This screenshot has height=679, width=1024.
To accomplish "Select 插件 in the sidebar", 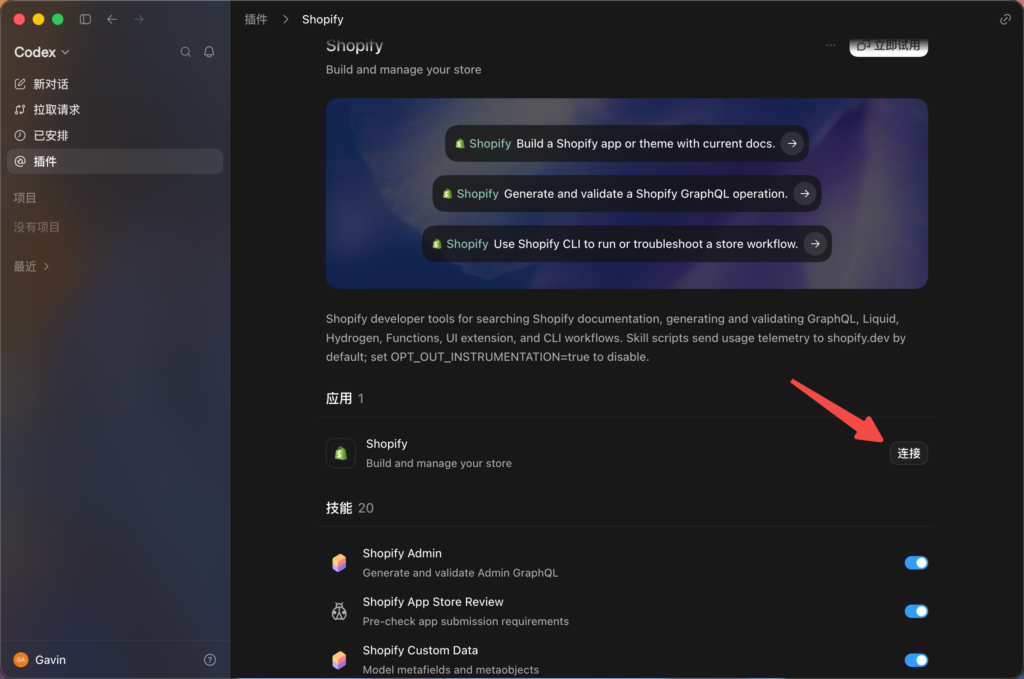I will tap(115, 161).
